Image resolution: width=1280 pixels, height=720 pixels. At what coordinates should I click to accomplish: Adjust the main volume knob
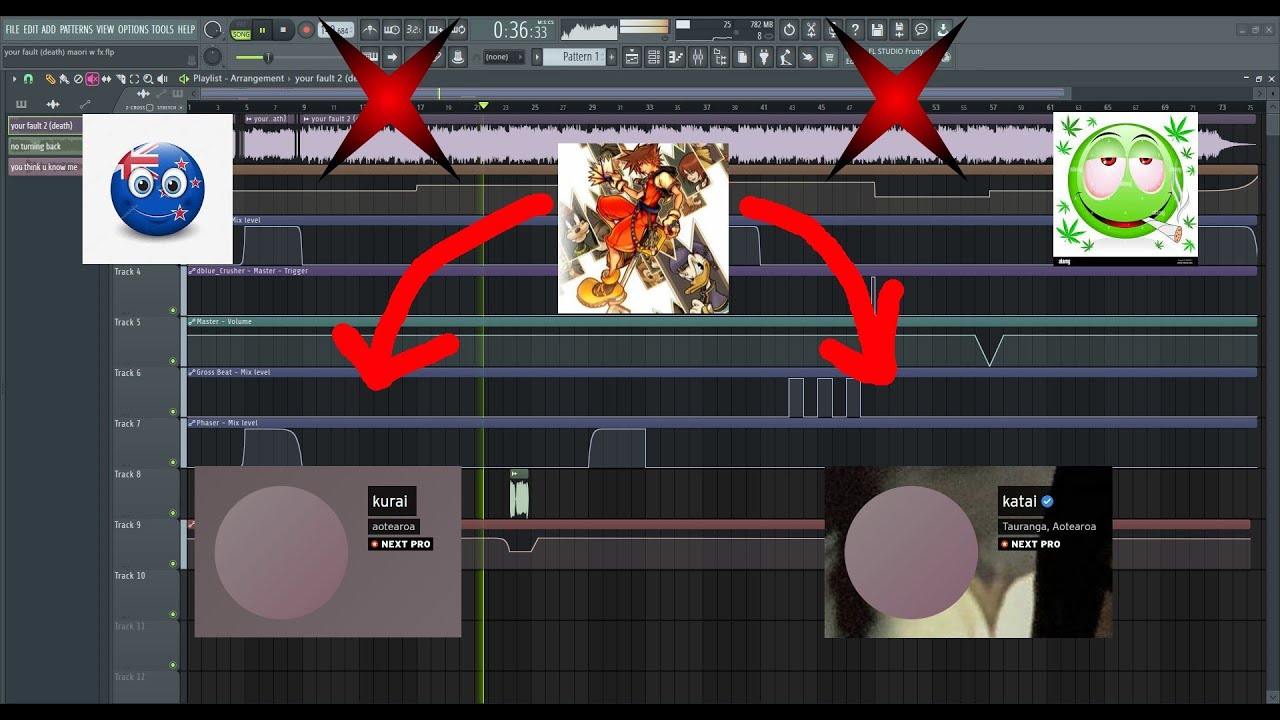[x=212, y=30]
